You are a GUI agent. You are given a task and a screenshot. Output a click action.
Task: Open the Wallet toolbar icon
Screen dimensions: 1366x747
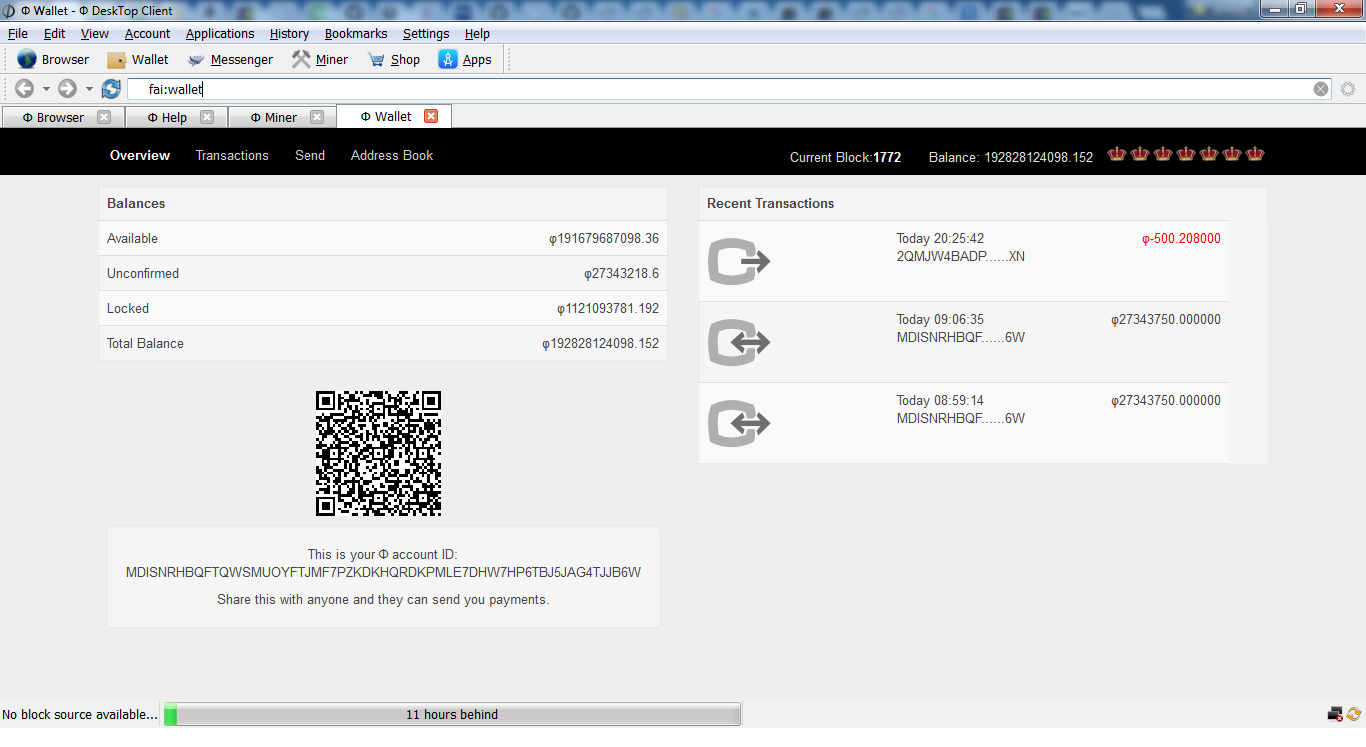pos(116,60)
